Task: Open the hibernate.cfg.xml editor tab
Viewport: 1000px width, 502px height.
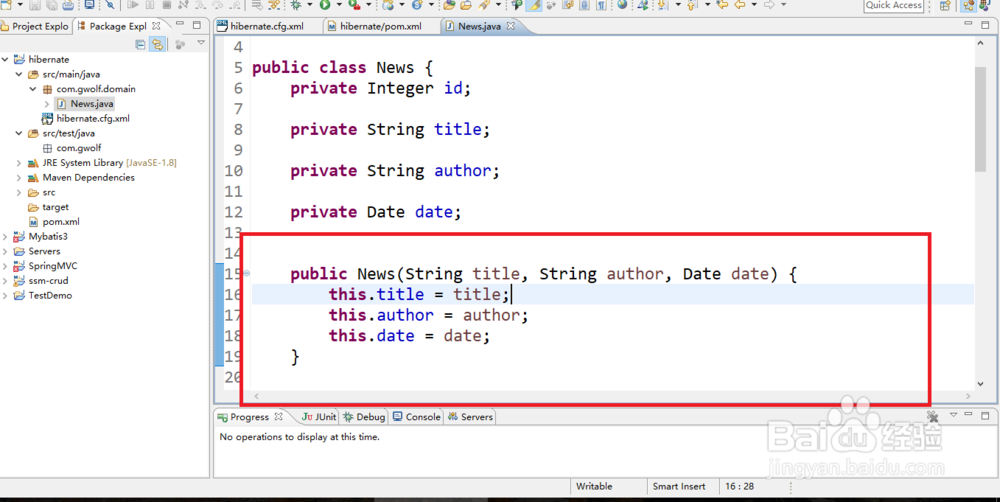Action: point(261,26)
